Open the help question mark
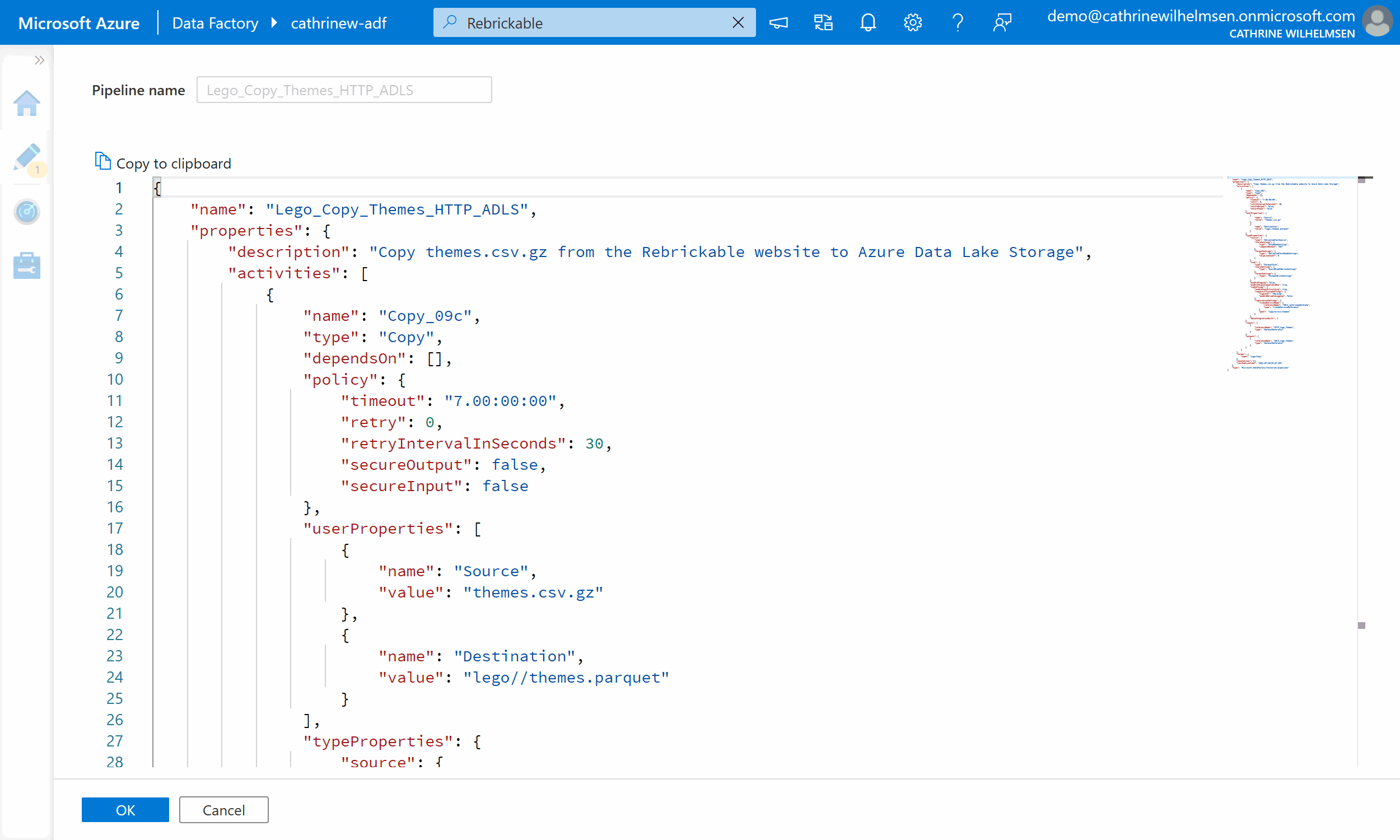The height and width of the screenshot is (840, 1400). (x=957, y=22)
